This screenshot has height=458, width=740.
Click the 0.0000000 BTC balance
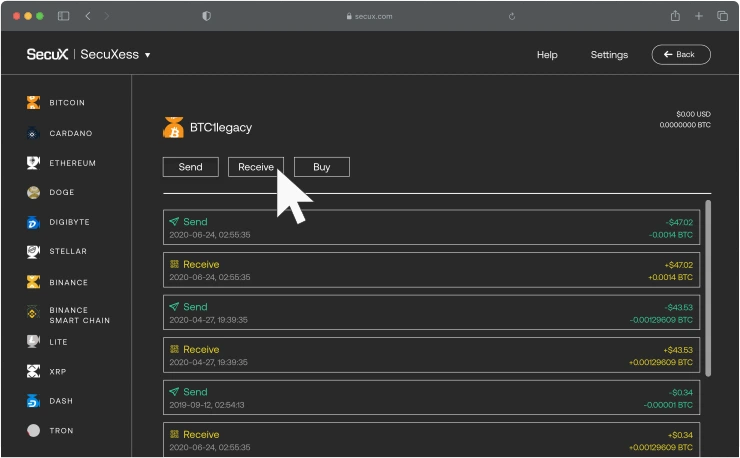coord(685,125)
